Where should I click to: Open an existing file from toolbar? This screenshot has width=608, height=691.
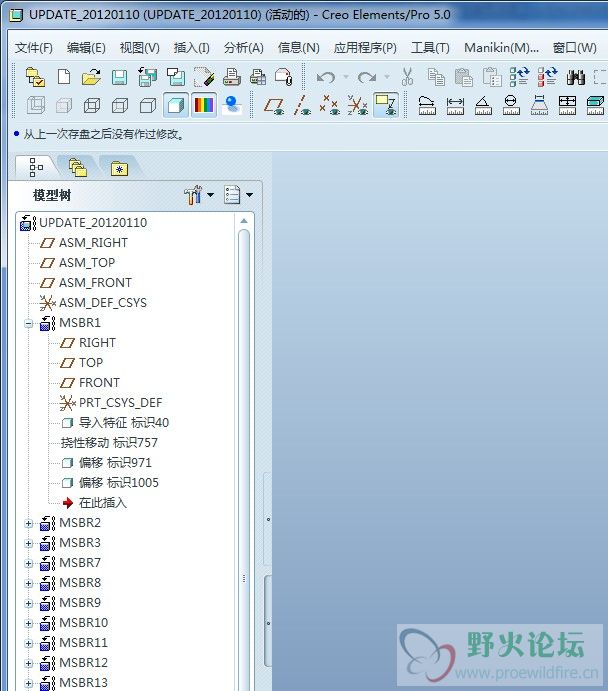[91, 77]
